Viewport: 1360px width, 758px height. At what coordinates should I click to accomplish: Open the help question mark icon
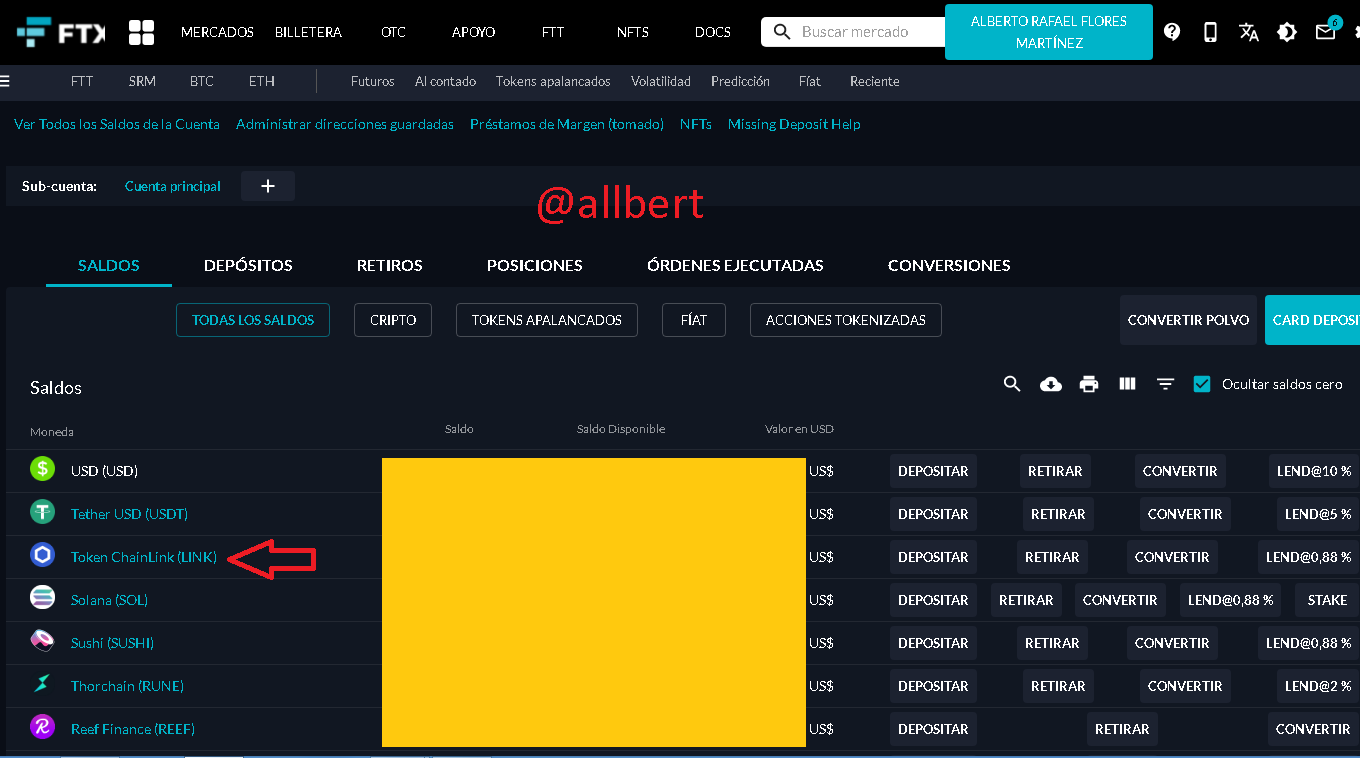(1172, 32)
